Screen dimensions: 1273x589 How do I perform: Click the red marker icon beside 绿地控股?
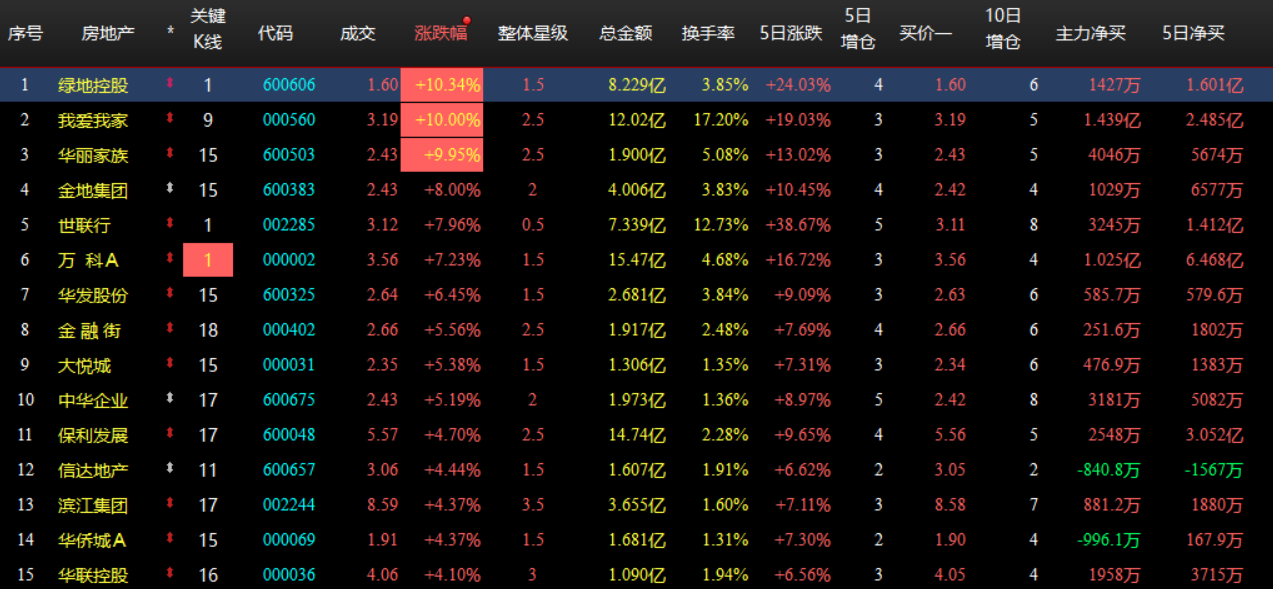[170, 85]
